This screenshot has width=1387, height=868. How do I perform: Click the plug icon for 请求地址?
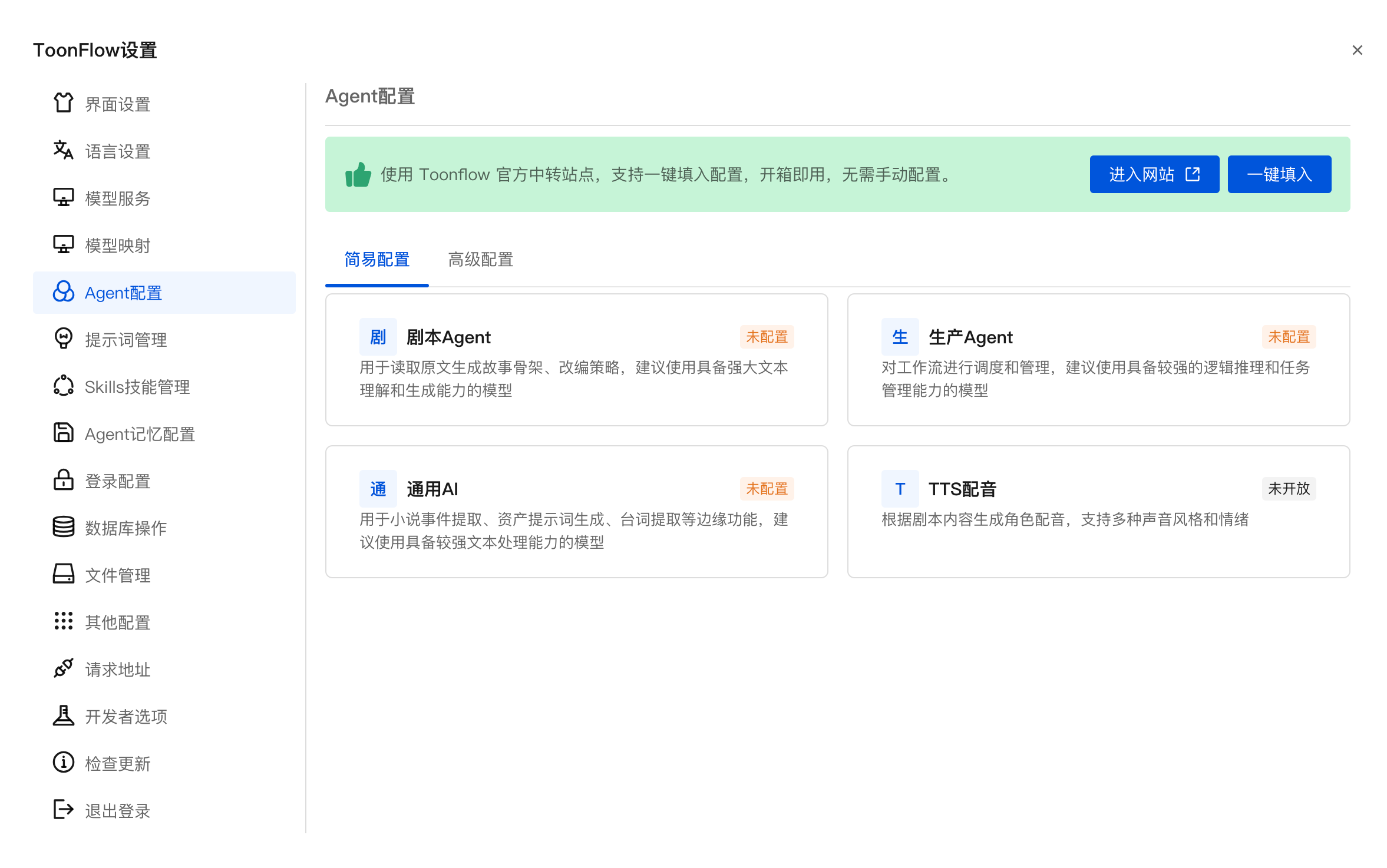(64, 668)
